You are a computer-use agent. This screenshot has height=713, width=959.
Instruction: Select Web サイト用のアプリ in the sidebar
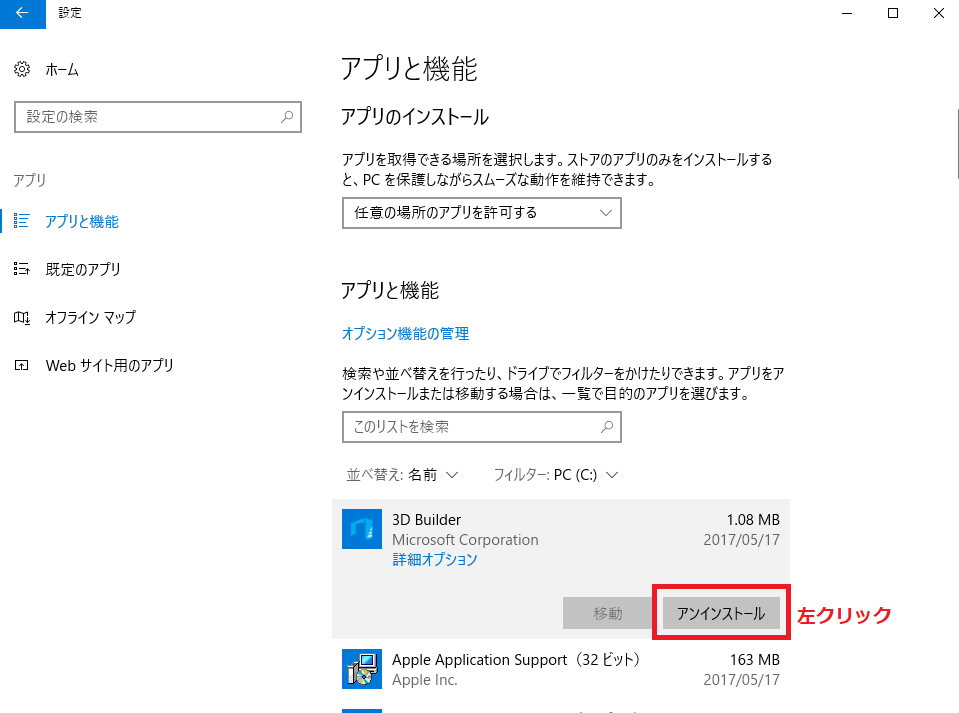pos(109,366)
